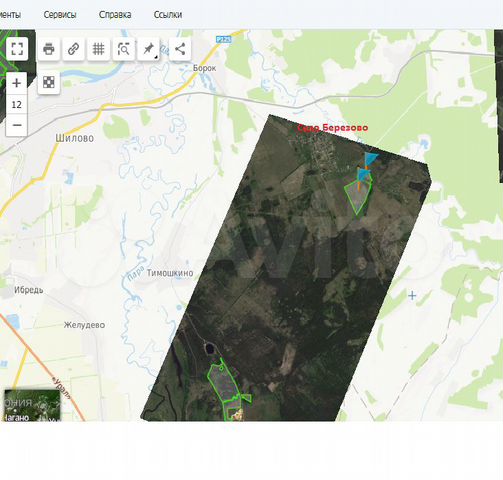Click the satellite basemap thumbnail

pos(32,405)
